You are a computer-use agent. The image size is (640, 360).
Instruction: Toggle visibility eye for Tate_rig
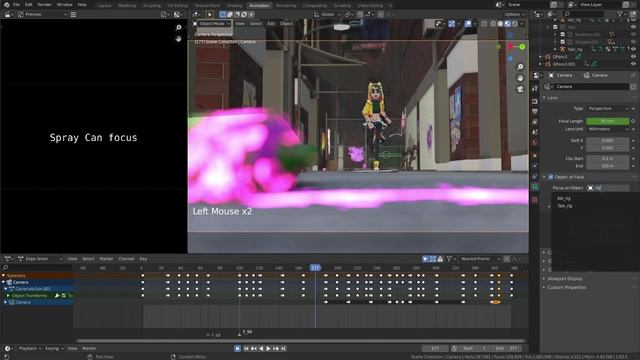pyautogui.click(x=633, y=49)
